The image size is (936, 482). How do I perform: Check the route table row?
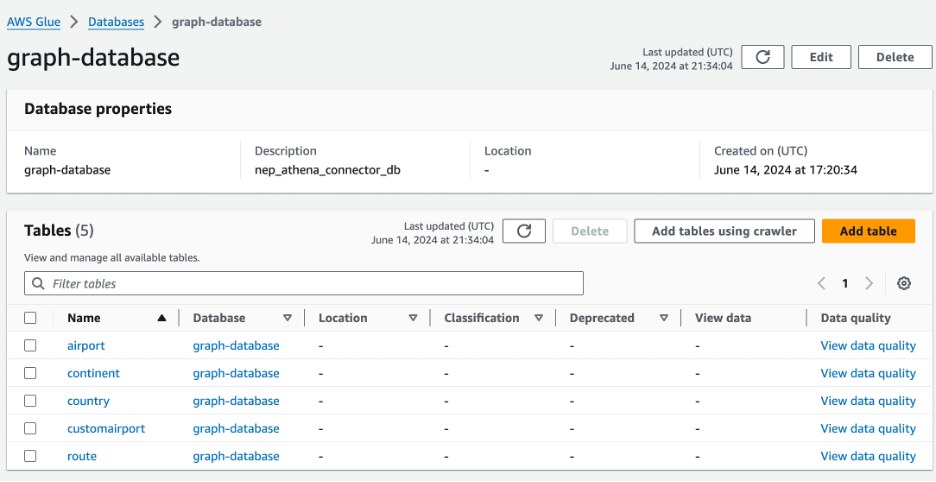tap(30, 456)
